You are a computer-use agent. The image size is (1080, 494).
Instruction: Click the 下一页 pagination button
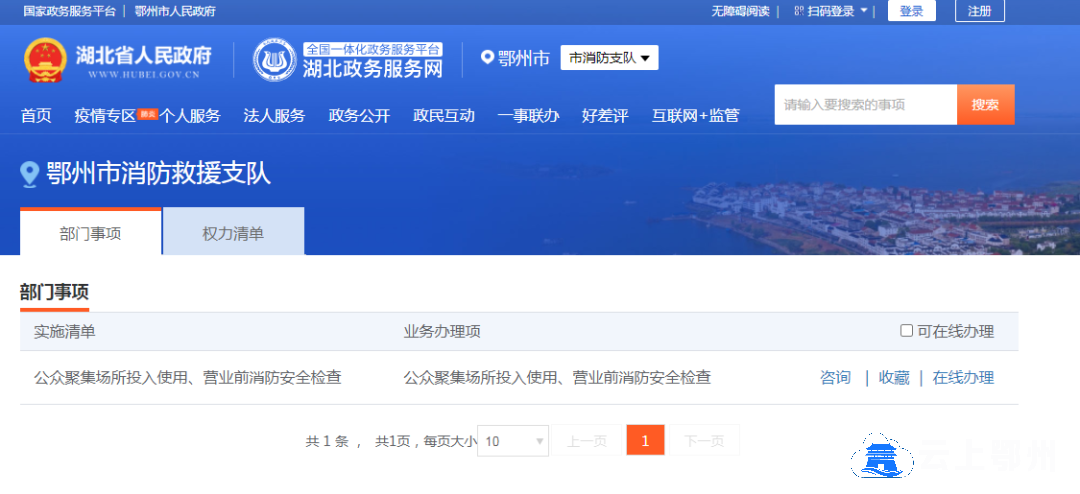(x=704, y=441)
